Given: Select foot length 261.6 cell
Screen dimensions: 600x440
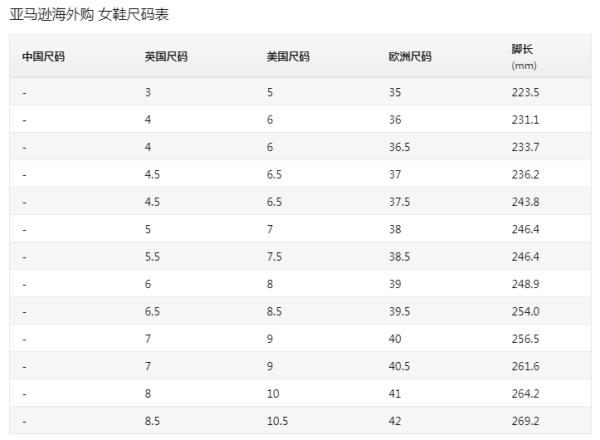Looking at the screenshot, I should (525, 367).
